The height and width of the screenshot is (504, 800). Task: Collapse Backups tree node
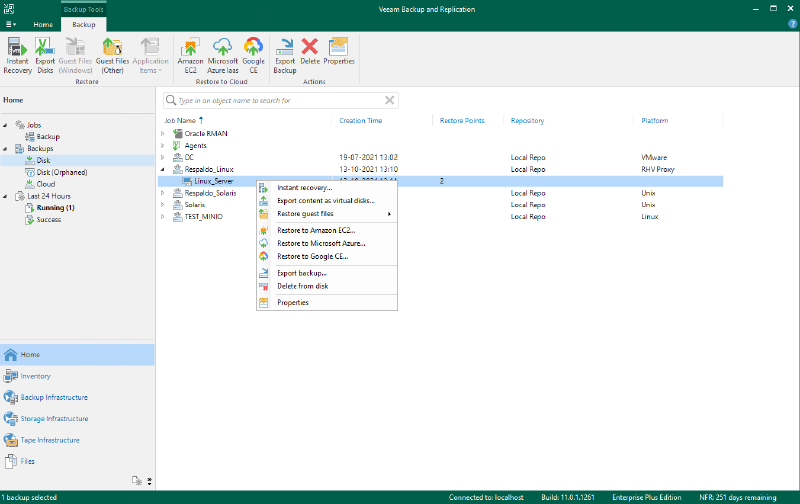[x=5, y=148]
